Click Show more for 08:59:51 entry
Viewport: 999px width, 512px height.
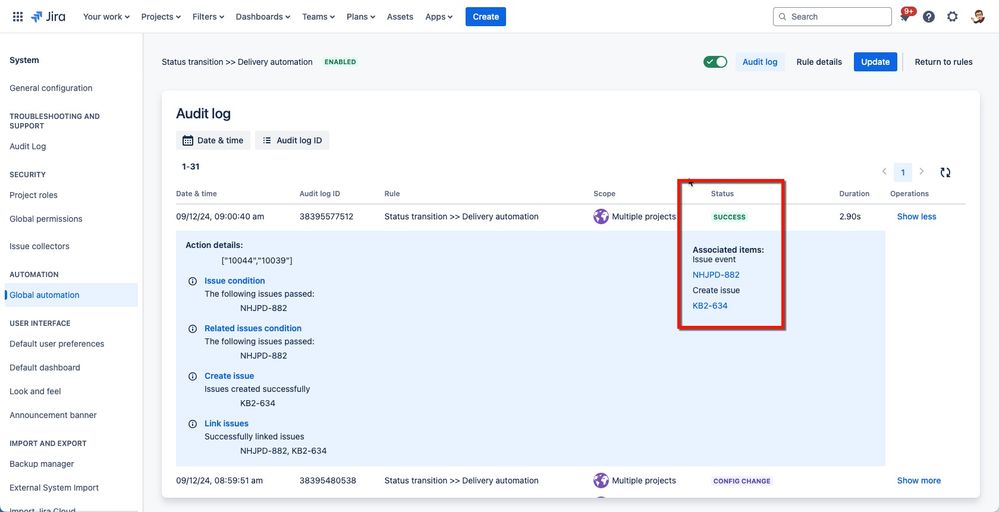pos(919,480)
